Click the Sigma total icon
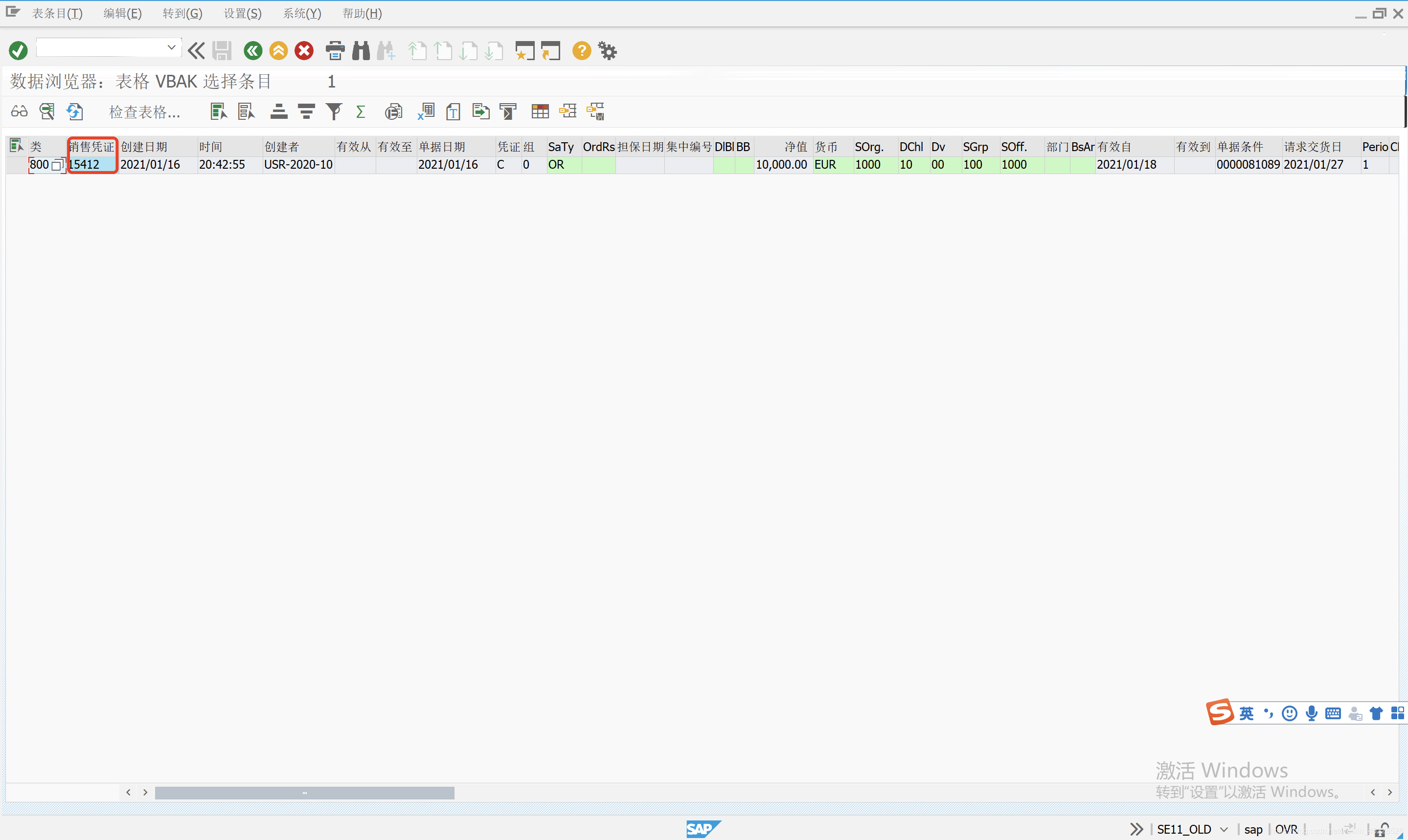 pos(360,111)
